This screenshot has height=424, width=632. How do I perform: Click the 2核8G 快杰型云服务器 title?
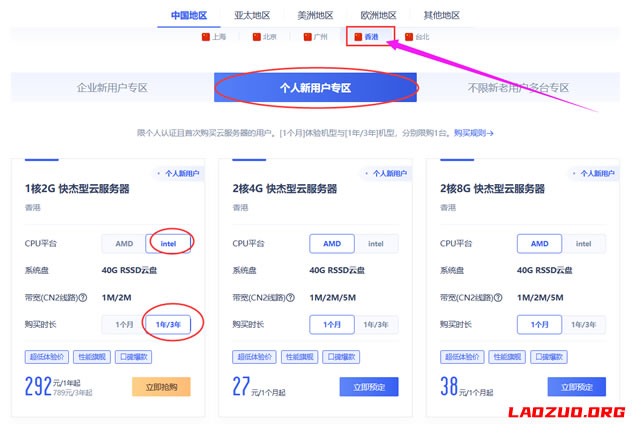(x=493, y=189)
